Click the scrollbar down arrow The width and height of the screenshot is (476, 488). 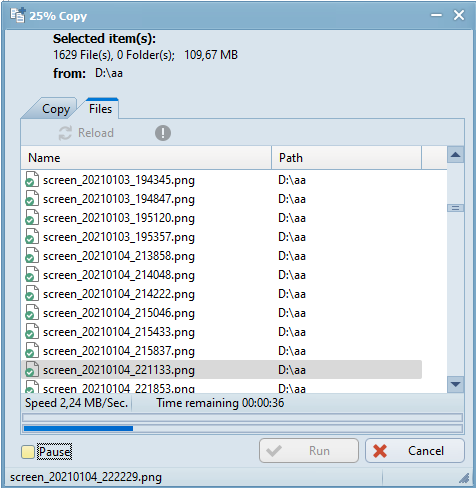point(455,384)
